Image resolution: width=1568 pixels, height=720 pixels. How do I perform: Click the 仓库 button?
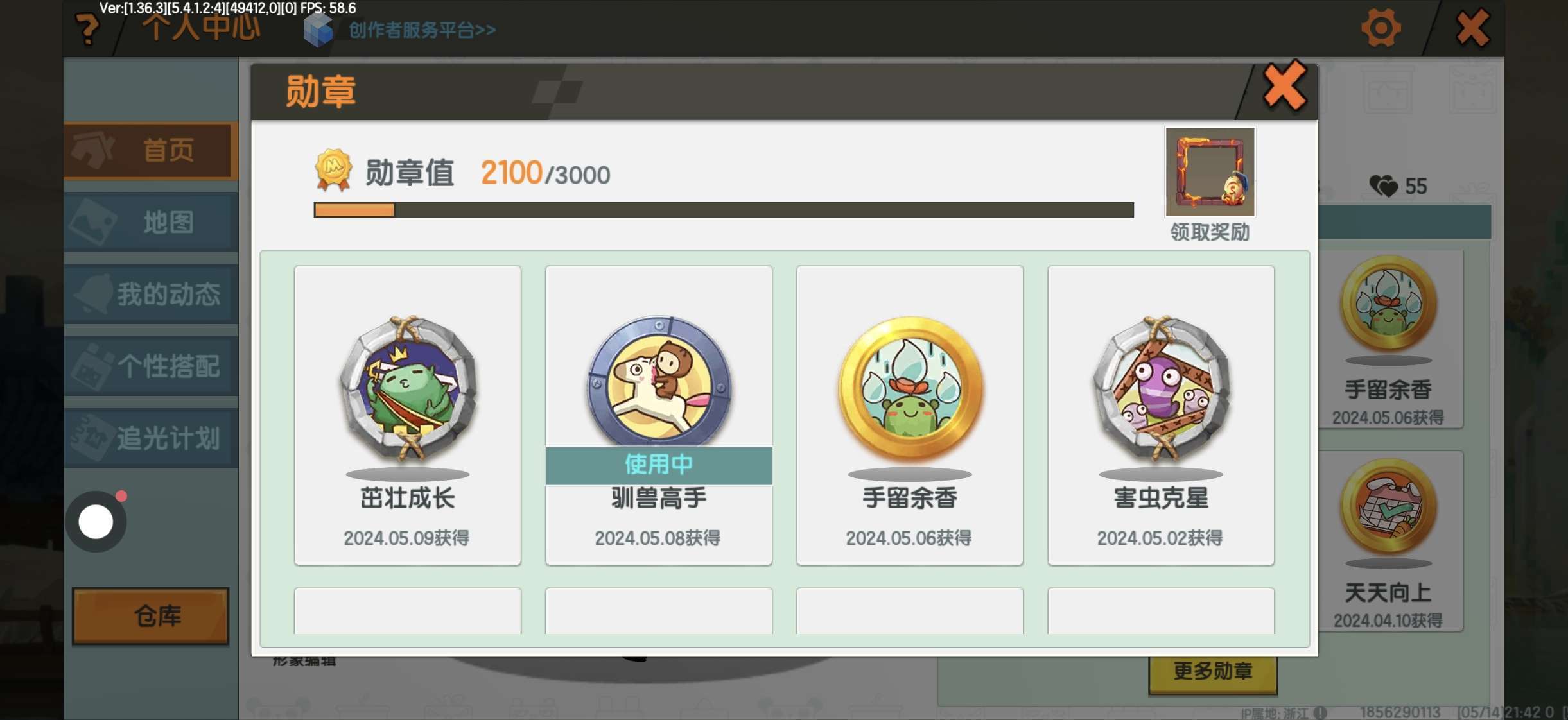tap(151, 616)
